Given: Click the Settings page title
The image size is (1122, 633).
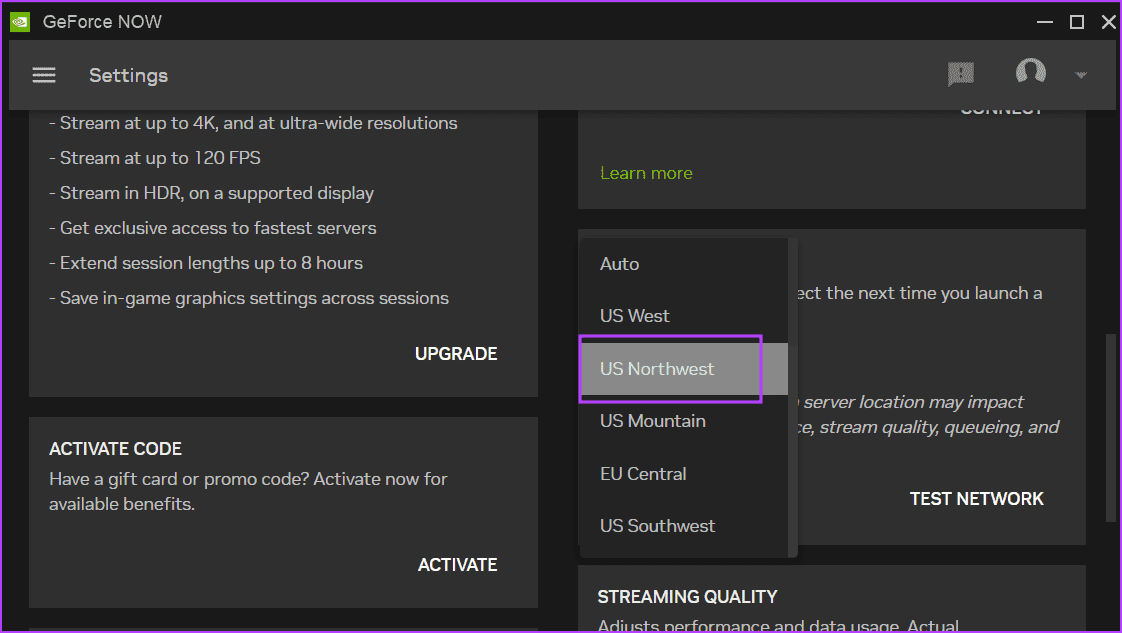Looking at the screenshot, I should pyautogui.click(x=128, y=75).
